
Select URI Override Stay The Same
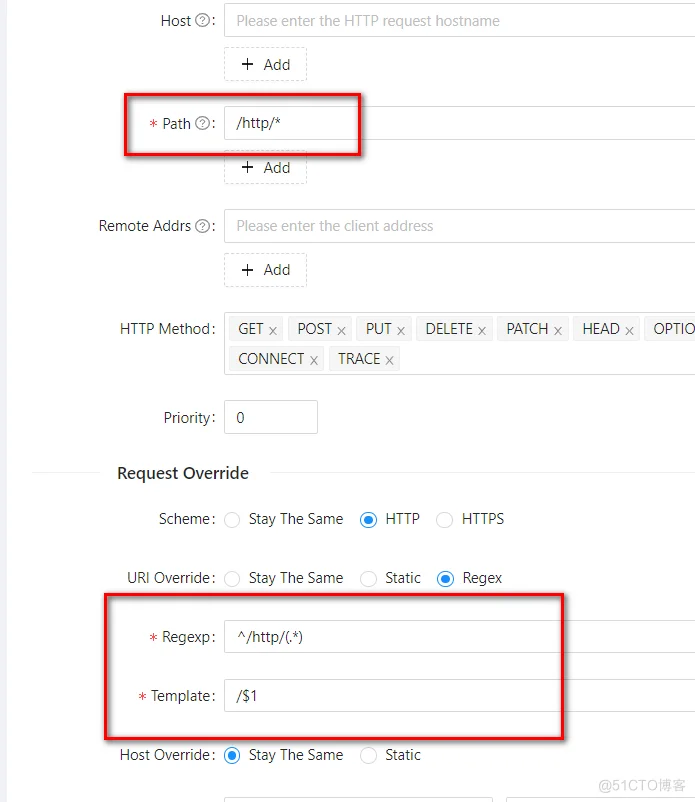(232, 578)
